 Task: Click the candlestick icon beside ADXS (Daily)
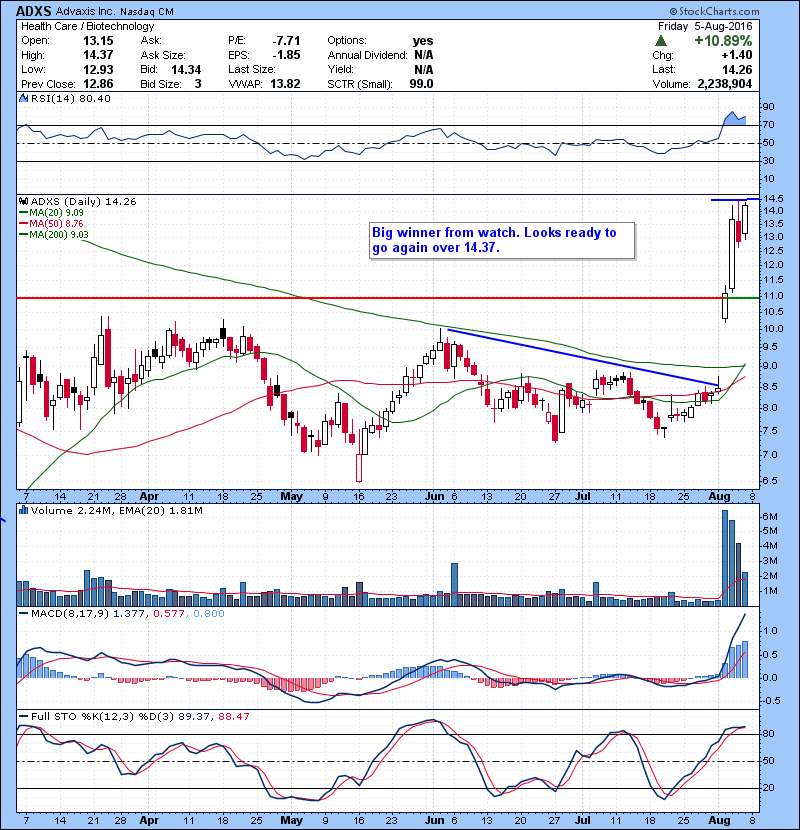(24, 201)
